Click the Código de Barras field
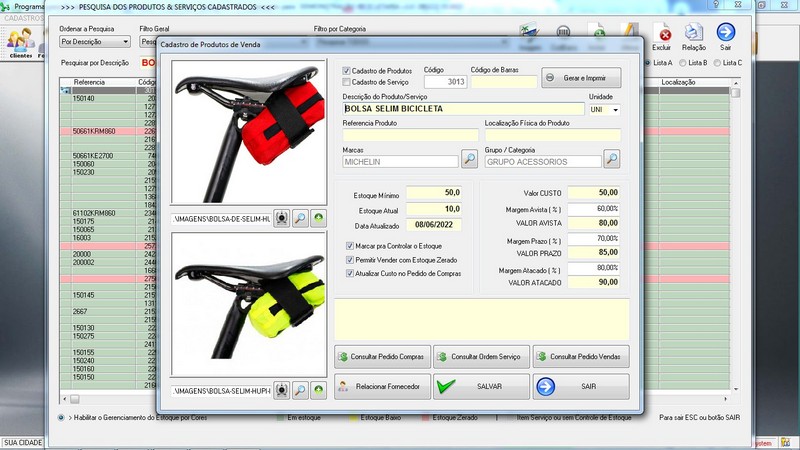 504,82
